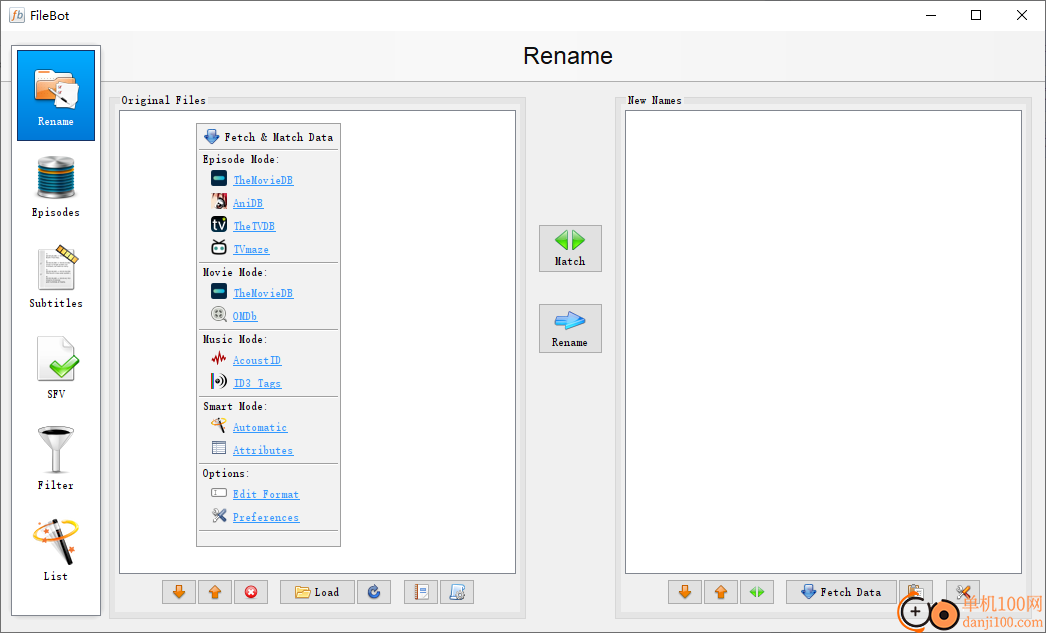Load files with the folder button
Image resolution: width=1046 pixels, height=633 pixels.
[x=317, y=592]
